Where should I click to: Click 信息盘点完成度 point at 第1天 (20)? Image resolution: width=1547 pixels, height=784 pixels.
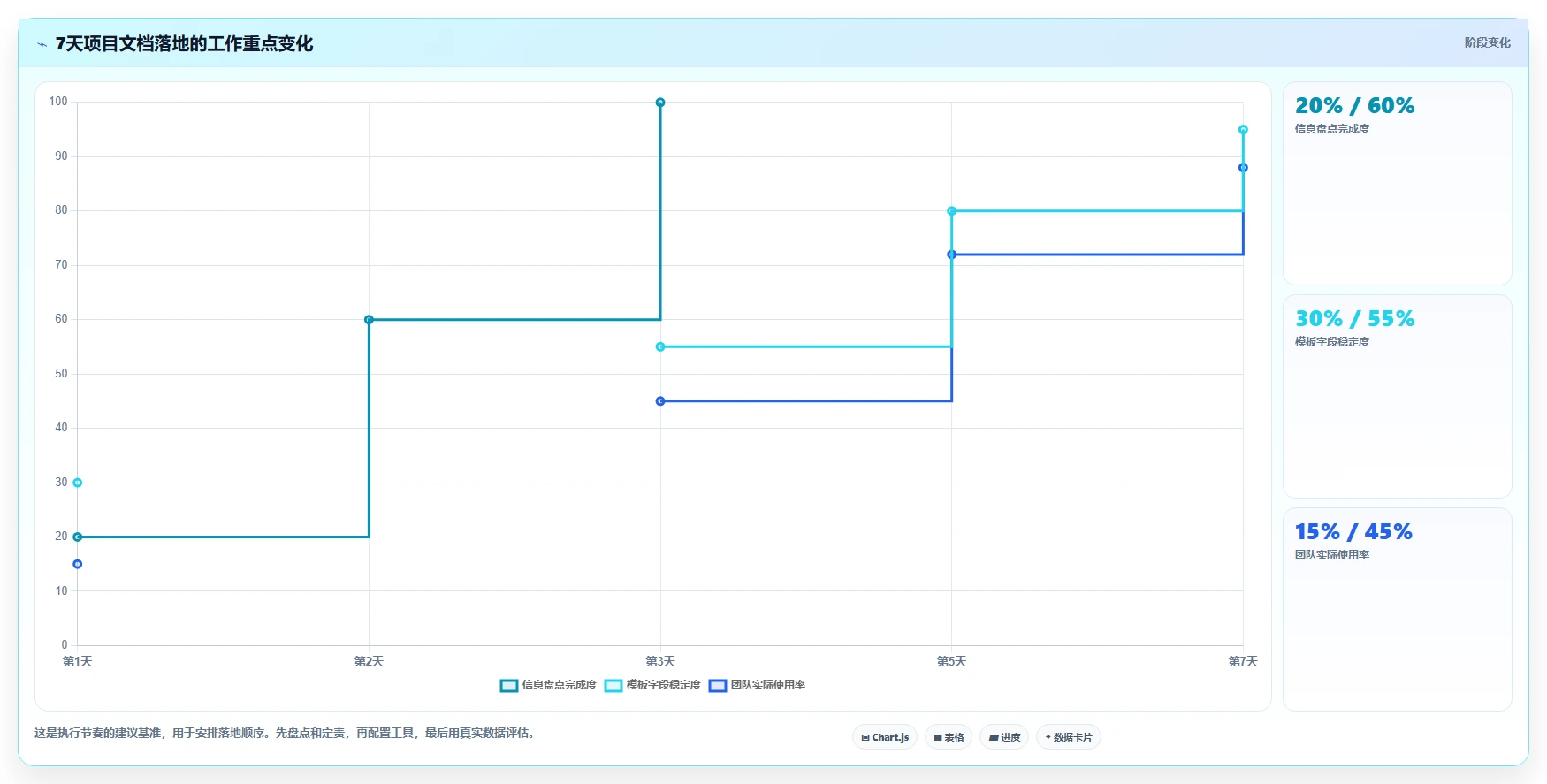(x=78, y=537)
